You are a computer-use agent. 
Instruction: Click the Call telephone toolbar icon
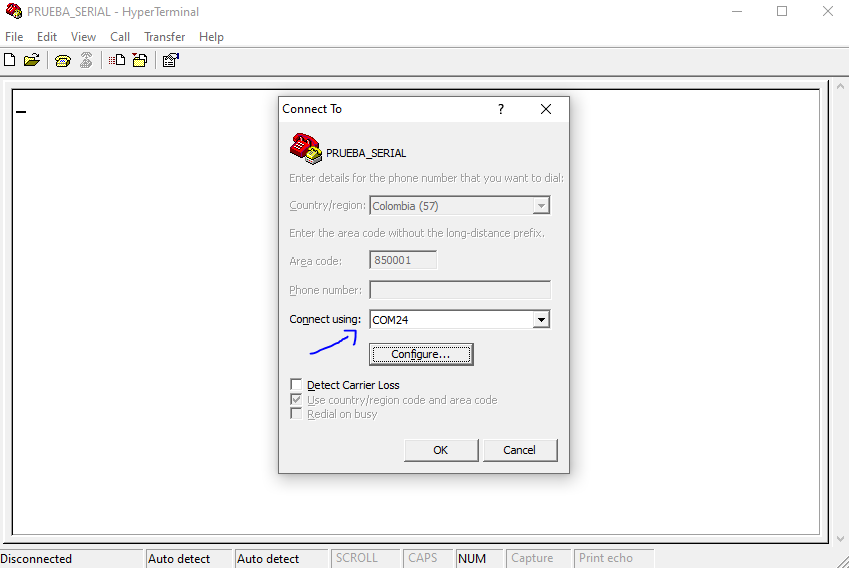(62, 60)
